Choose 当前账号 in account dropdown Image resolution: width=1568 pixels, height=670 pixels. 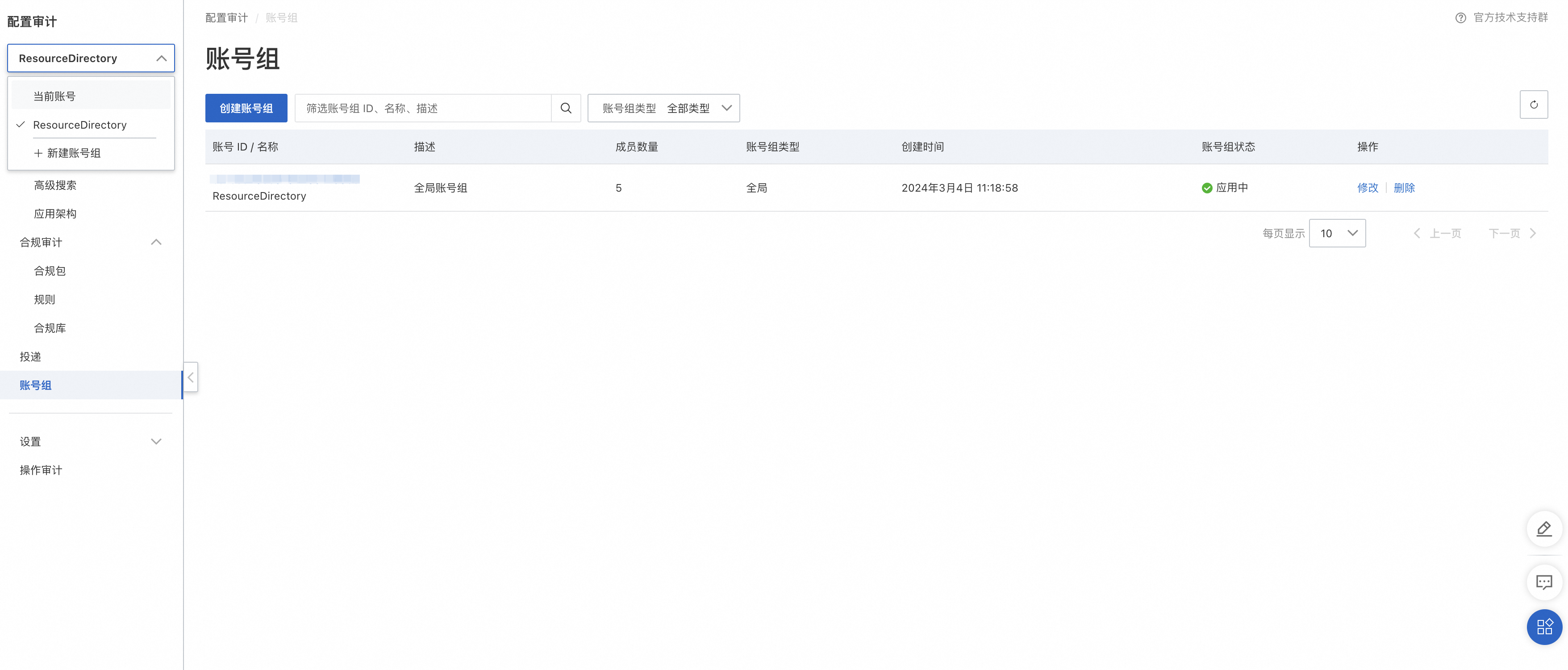click(55, 96)
